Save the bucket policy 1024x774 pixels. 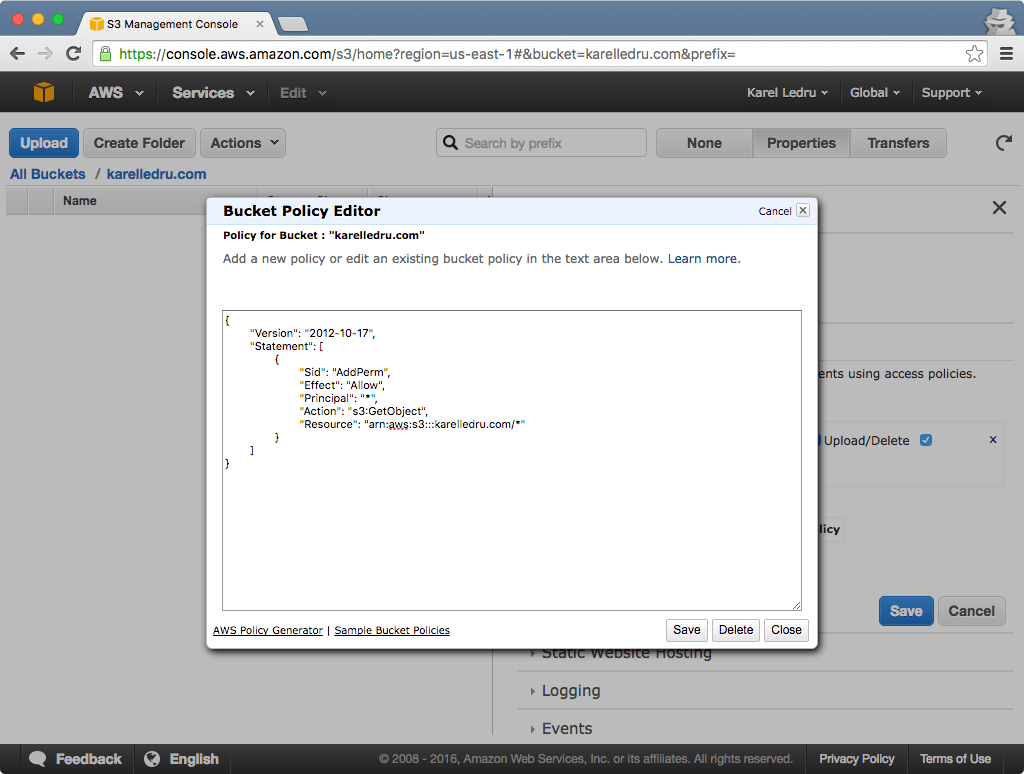click(x=686, y=630)
